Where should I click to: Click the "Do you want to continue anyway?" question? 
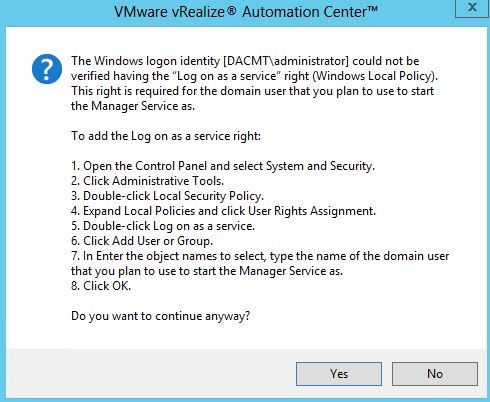coord(161,316)
